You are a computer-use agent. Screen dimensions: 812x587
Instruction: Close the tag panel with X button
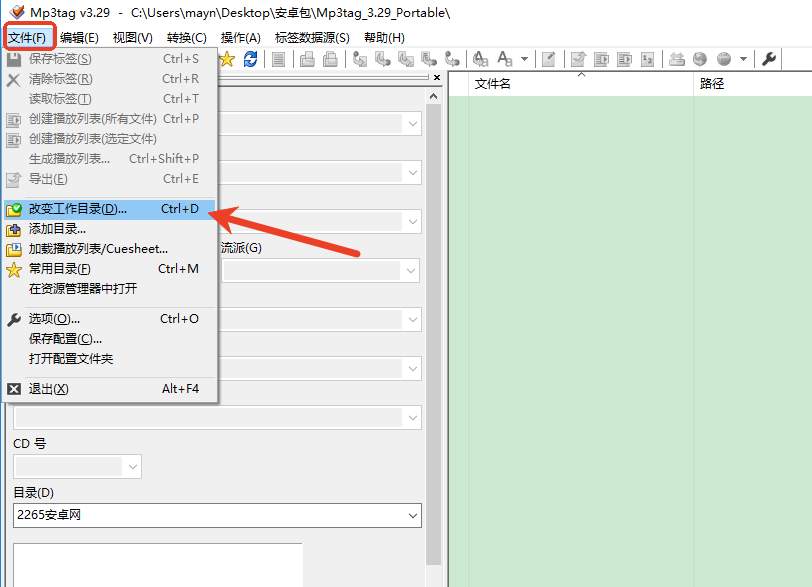[x=437, y=78]
